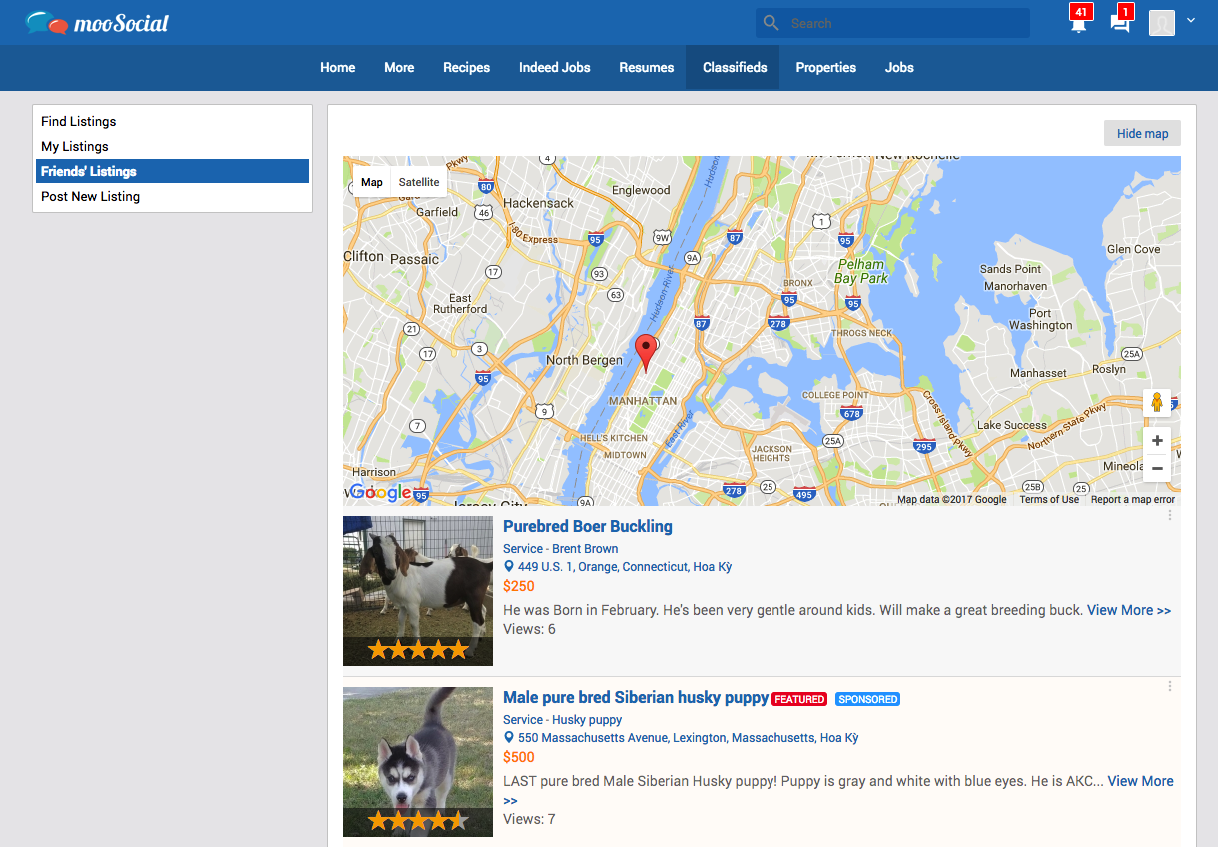This screenshot has height=847, width=1218.
Task: Open the messages icon with 1 unread
Action: [1121, 21]
